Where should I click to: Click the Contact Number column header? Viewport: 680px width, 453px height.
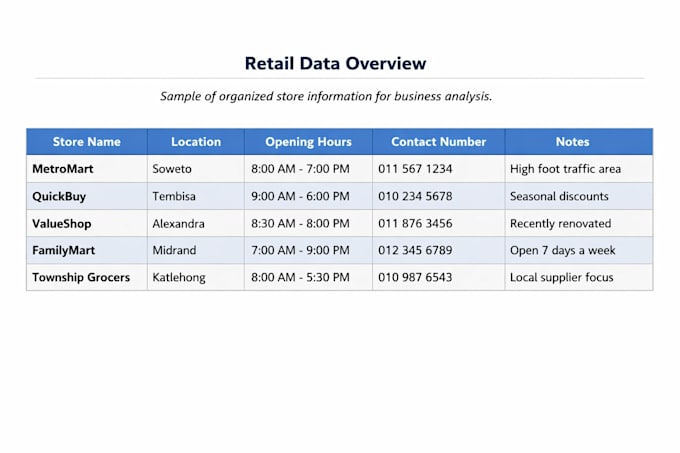tap(438, 142)
